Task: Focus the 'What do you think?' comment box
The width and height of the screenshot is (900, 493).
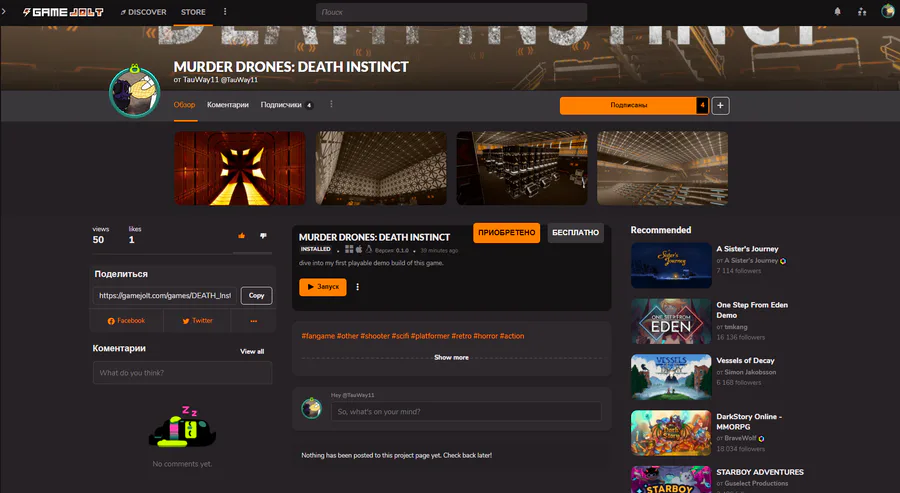Action: coord(183,373)
